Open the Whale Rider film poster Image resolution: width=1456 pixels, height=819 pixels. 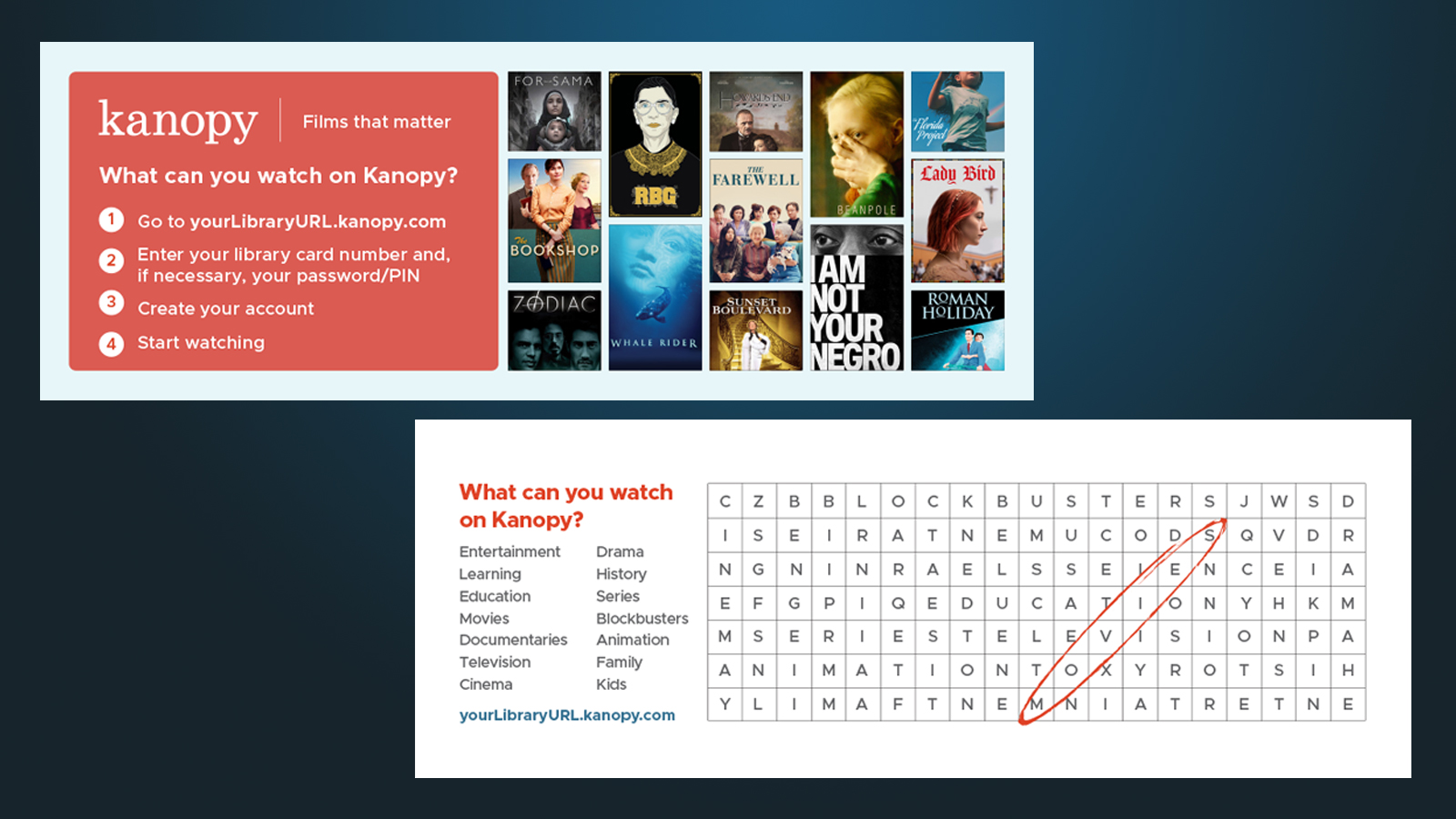(655, 298)
